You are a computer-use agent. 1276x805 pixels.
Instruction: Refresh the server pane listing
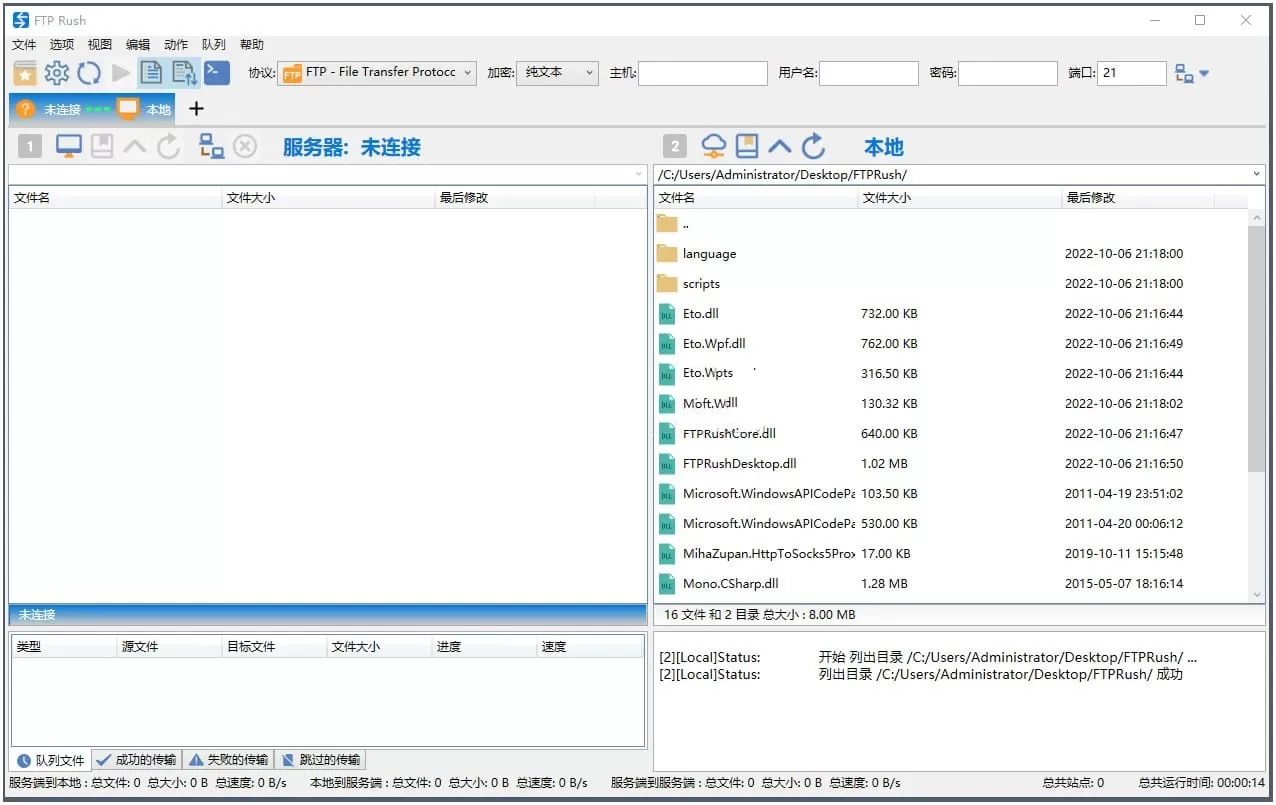pos(169,147)
